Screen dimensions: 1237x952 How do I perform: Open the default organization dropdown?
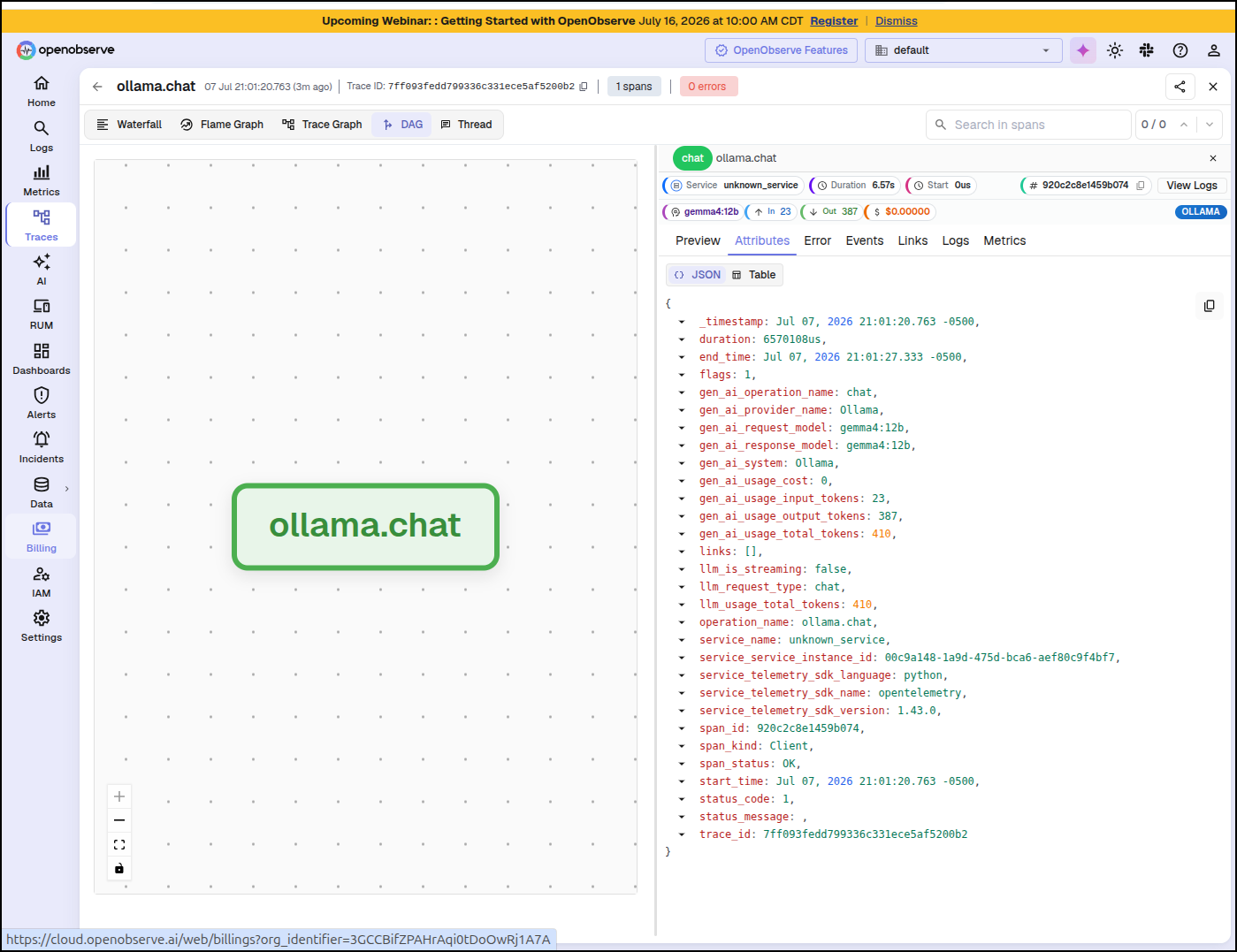[963, 50]
